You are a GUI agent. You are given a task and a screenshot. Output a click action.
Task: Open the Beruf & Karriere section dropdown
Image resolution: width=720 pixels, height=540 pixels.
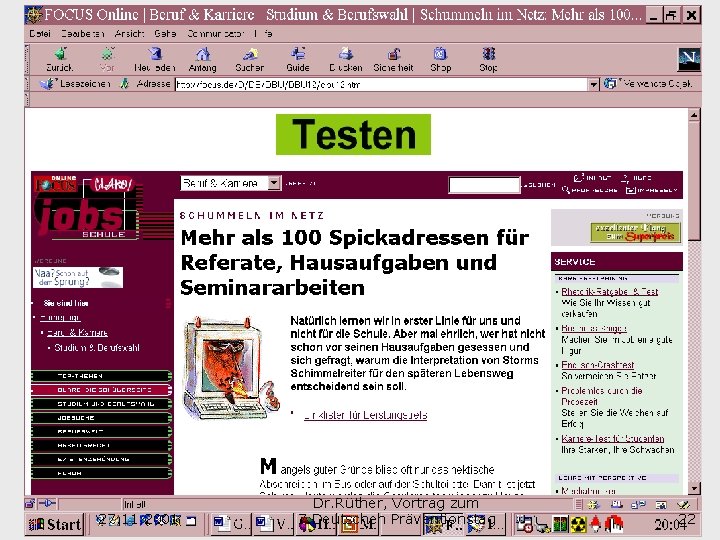[x=231, y=183]
